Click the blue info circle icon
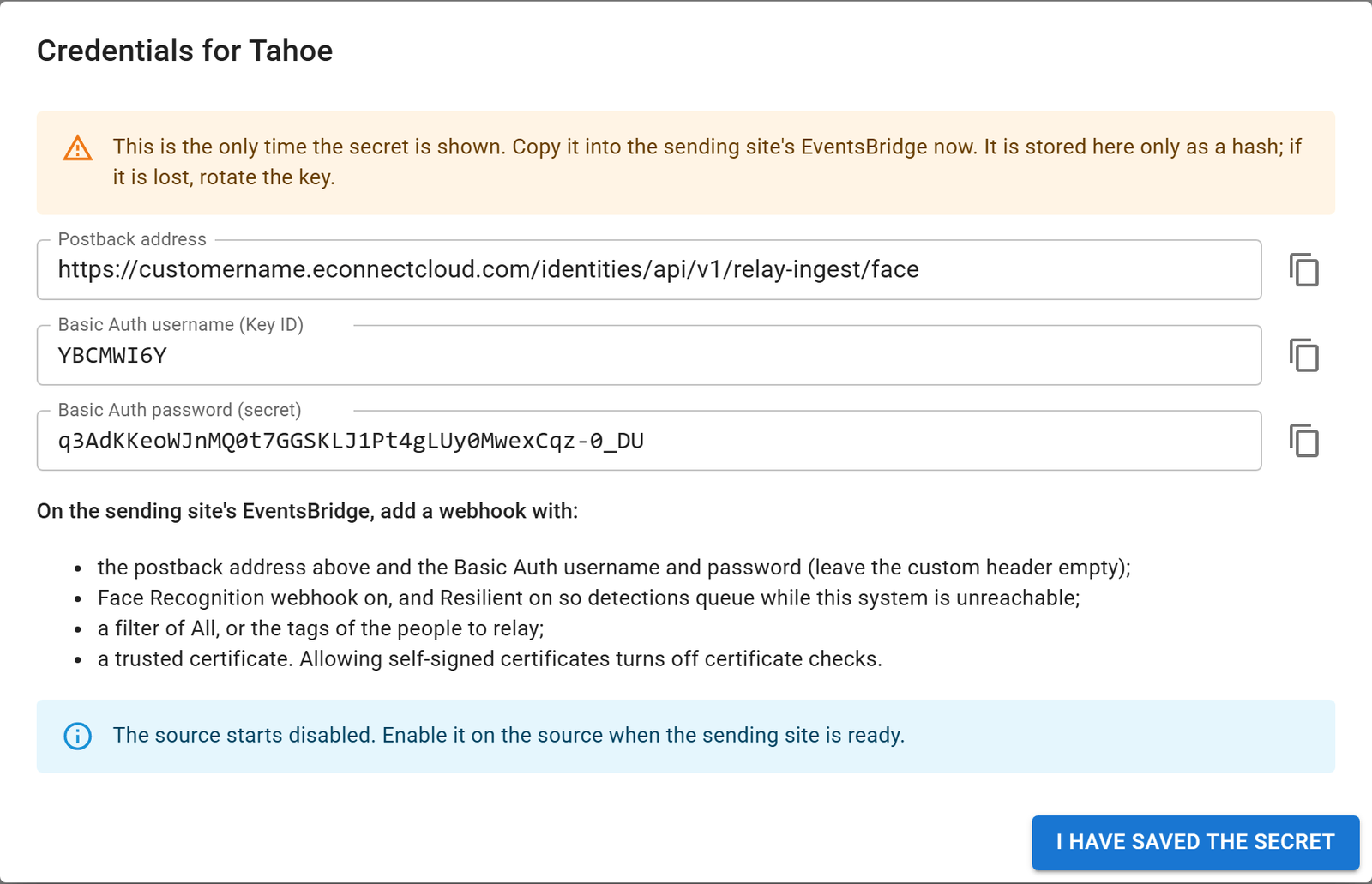 point(78,736)
